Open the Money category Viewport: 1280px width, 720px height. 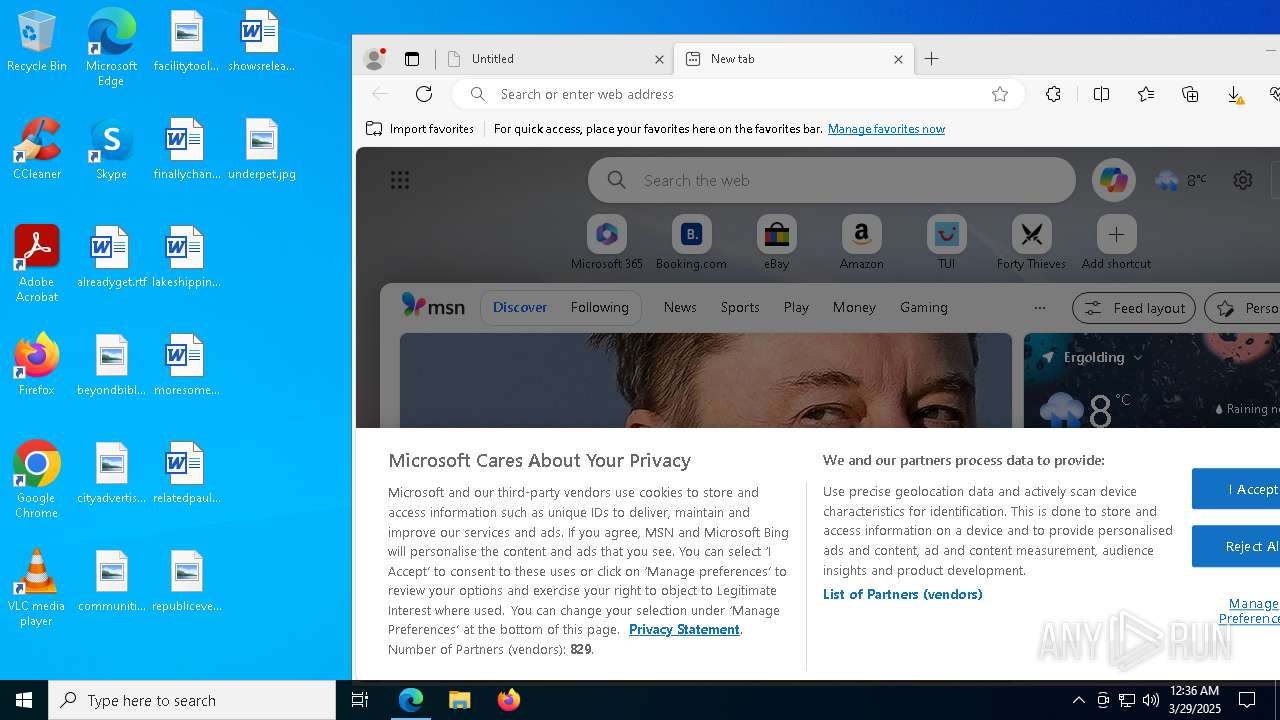(x=854, y=308)
